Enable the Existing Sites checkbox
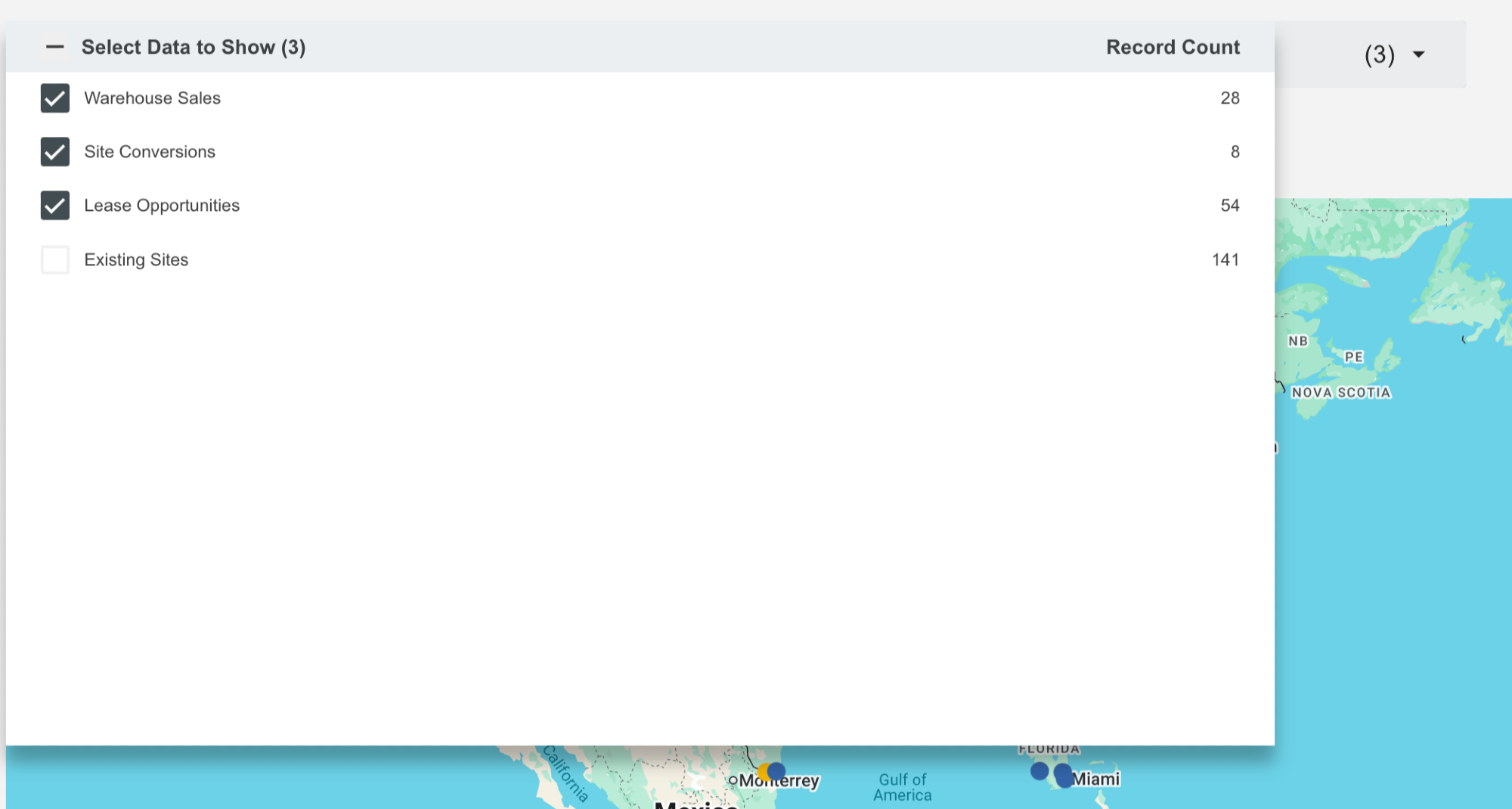Image resolution: width=1512 pixels, height=809 pixels. 55,260
